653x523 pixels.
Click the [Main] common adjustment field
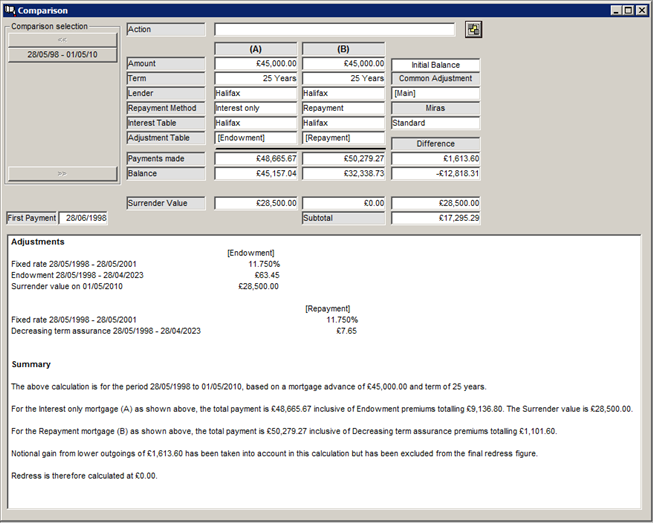436,93
